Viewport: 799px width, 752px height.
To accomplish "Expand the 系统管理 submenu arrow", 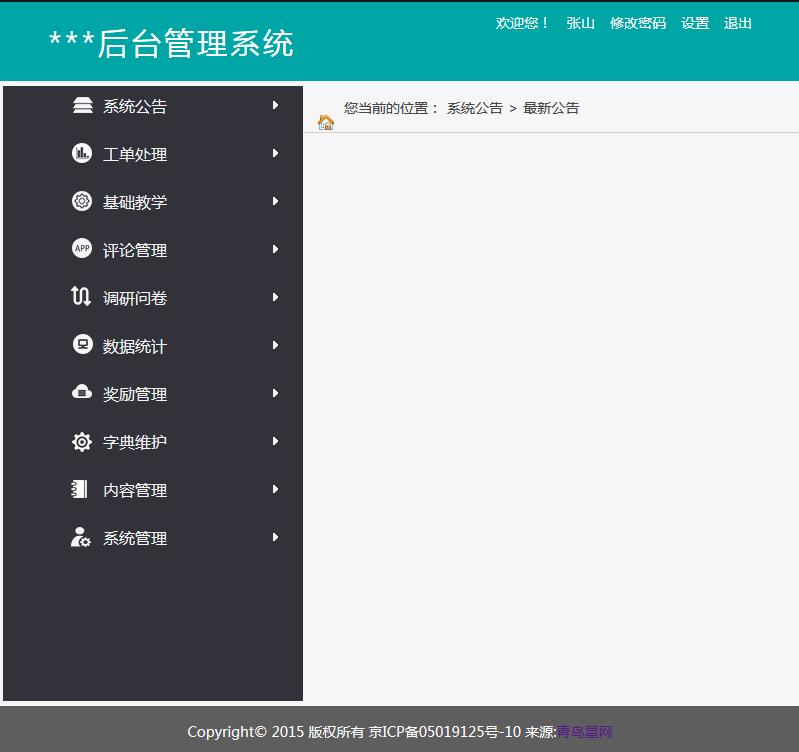I will [x=275, y=537].
